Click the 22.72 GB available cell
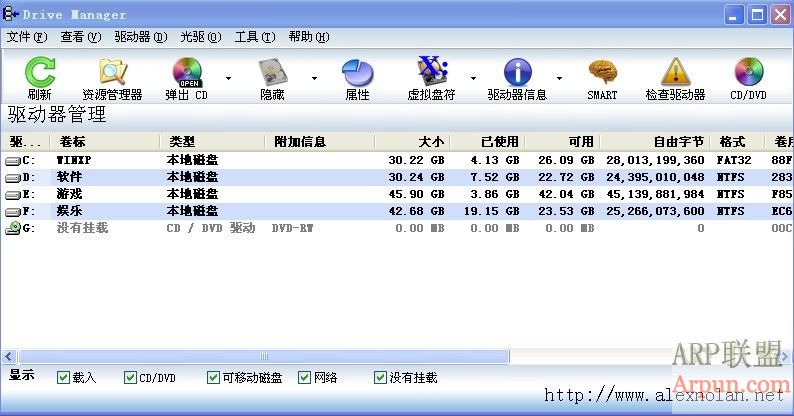 tap(566, 177)
